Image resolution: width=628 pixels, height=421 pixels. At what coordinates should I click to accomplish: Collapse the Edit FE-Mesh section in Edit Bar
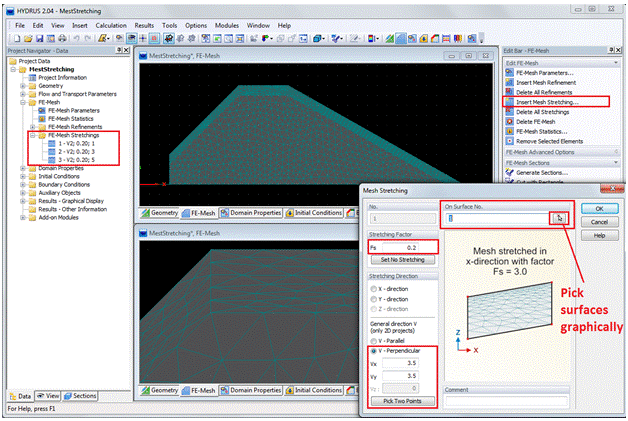point(616,63)
